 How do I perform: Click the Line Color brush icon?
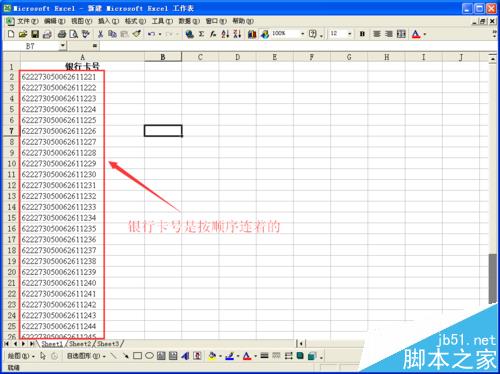tap(229, 356)
